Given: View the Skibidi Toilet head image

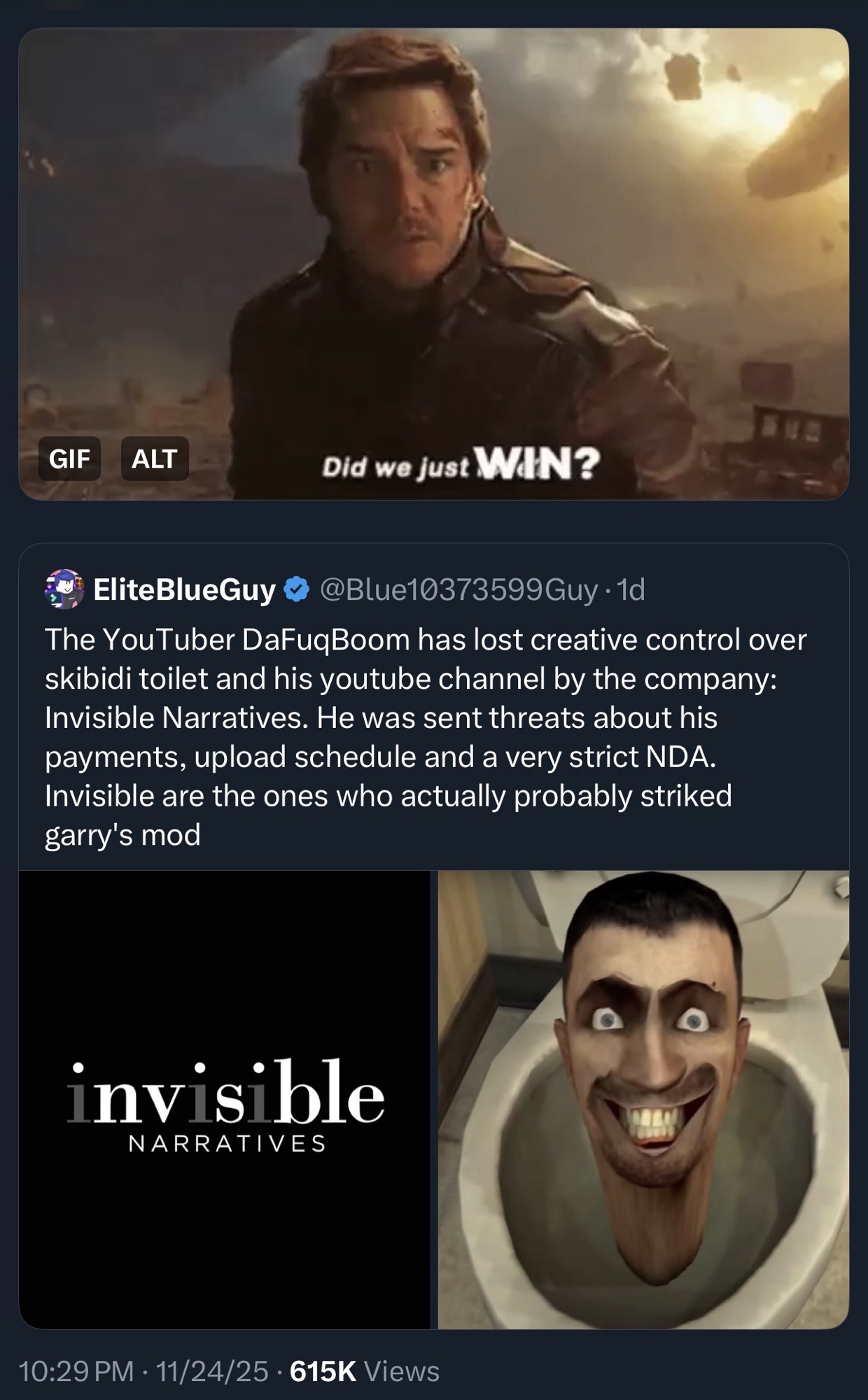Looking at the screenshot, I should tap(643, 1100).
